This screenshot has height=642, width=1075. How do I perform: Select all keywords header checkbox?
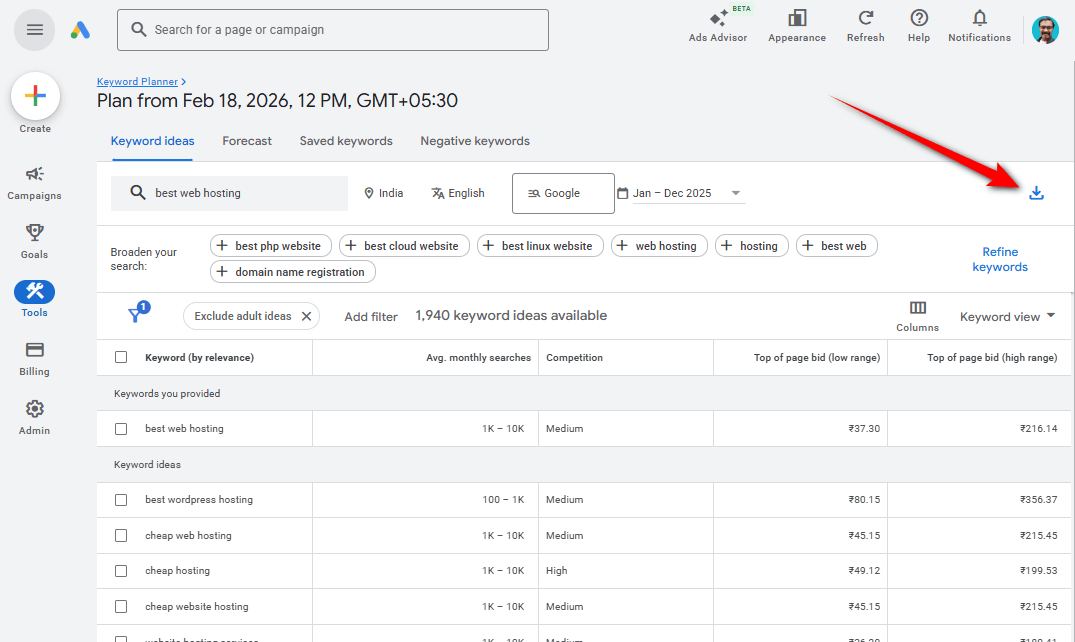(x=121, y=357)
